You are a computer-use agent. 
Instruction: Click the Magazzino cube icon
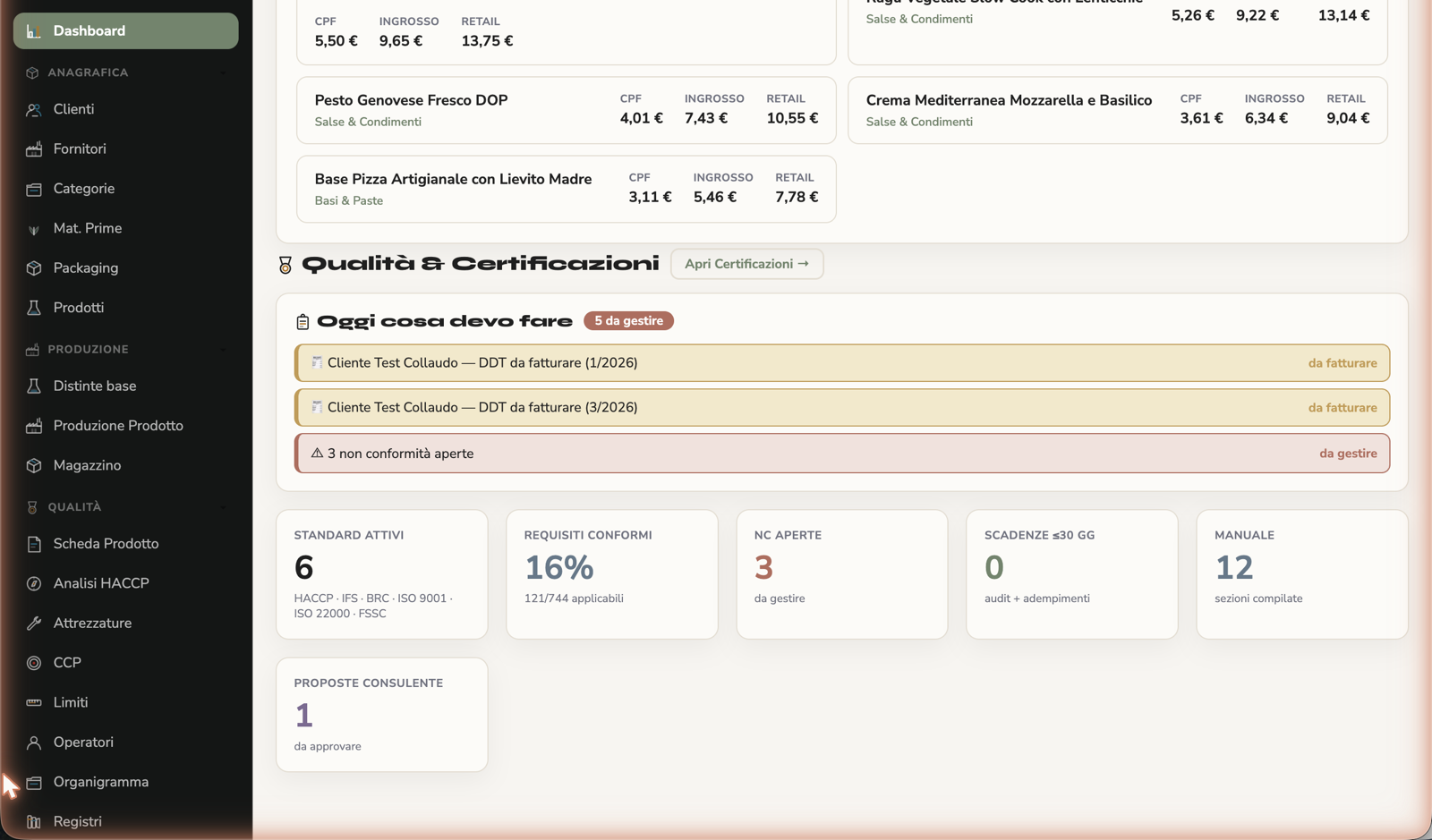[34, 465]
